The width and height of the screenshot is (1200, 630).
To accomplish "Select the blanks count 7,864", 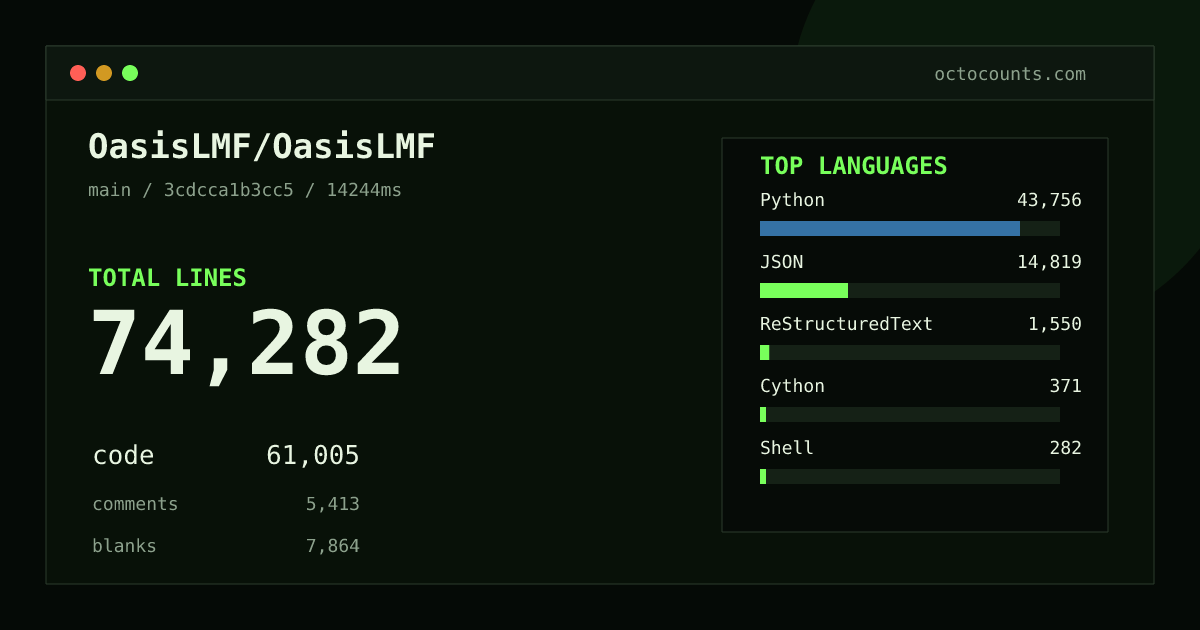I will (333, 546).
